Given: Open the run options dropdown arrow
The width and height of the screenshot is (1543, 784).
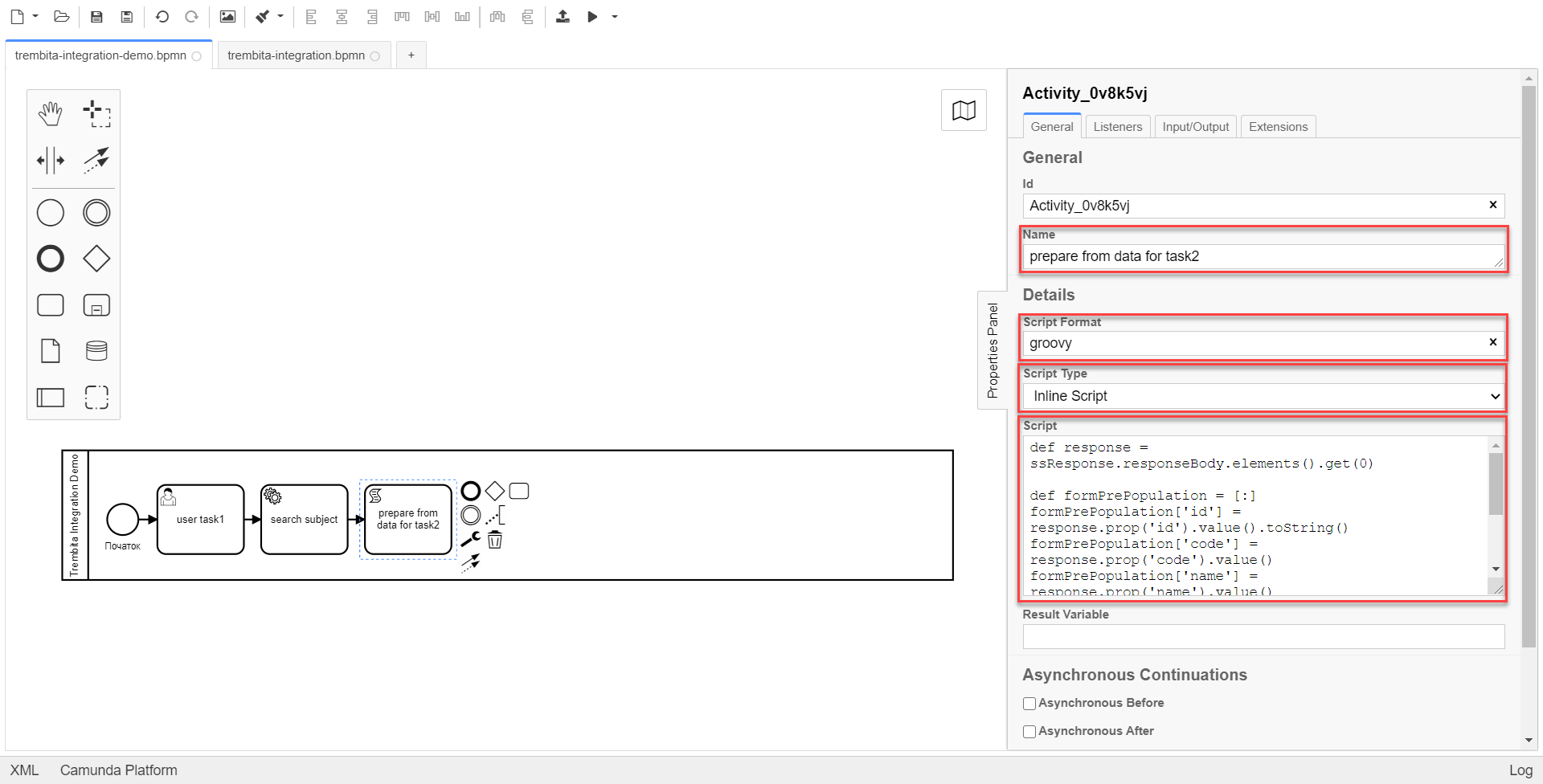Looking at the screenshot, I should coord(615,16).
